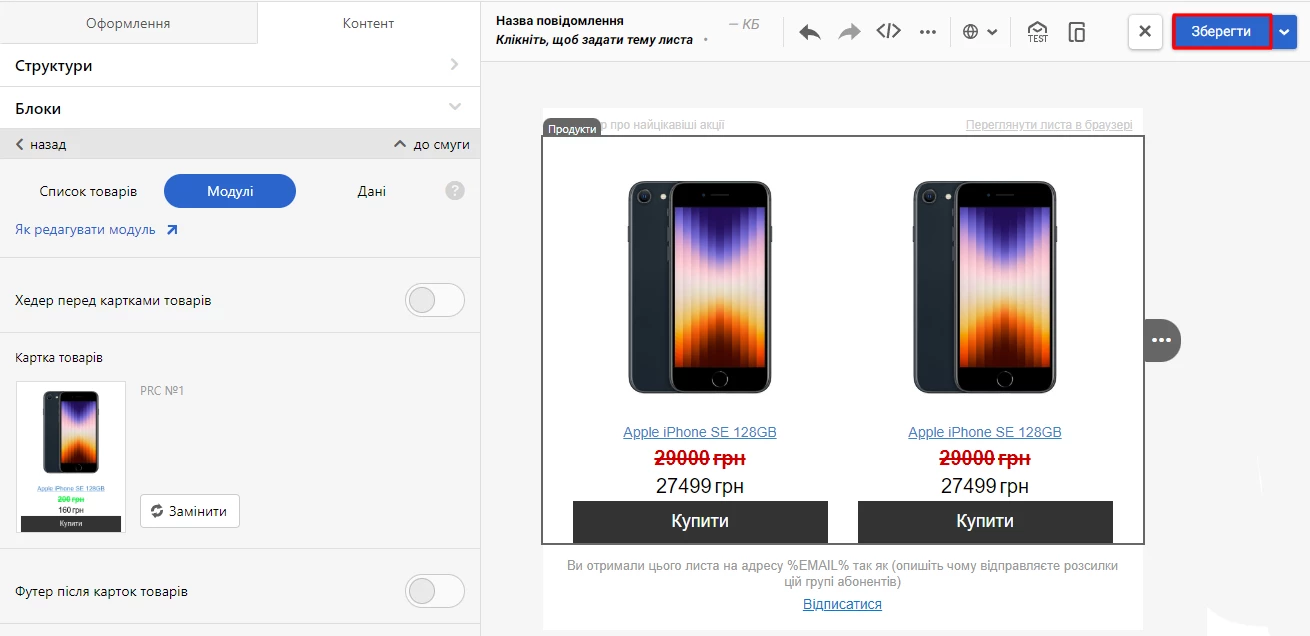Click right crossed-out price 29000 грн

click(x=985, y=458)
